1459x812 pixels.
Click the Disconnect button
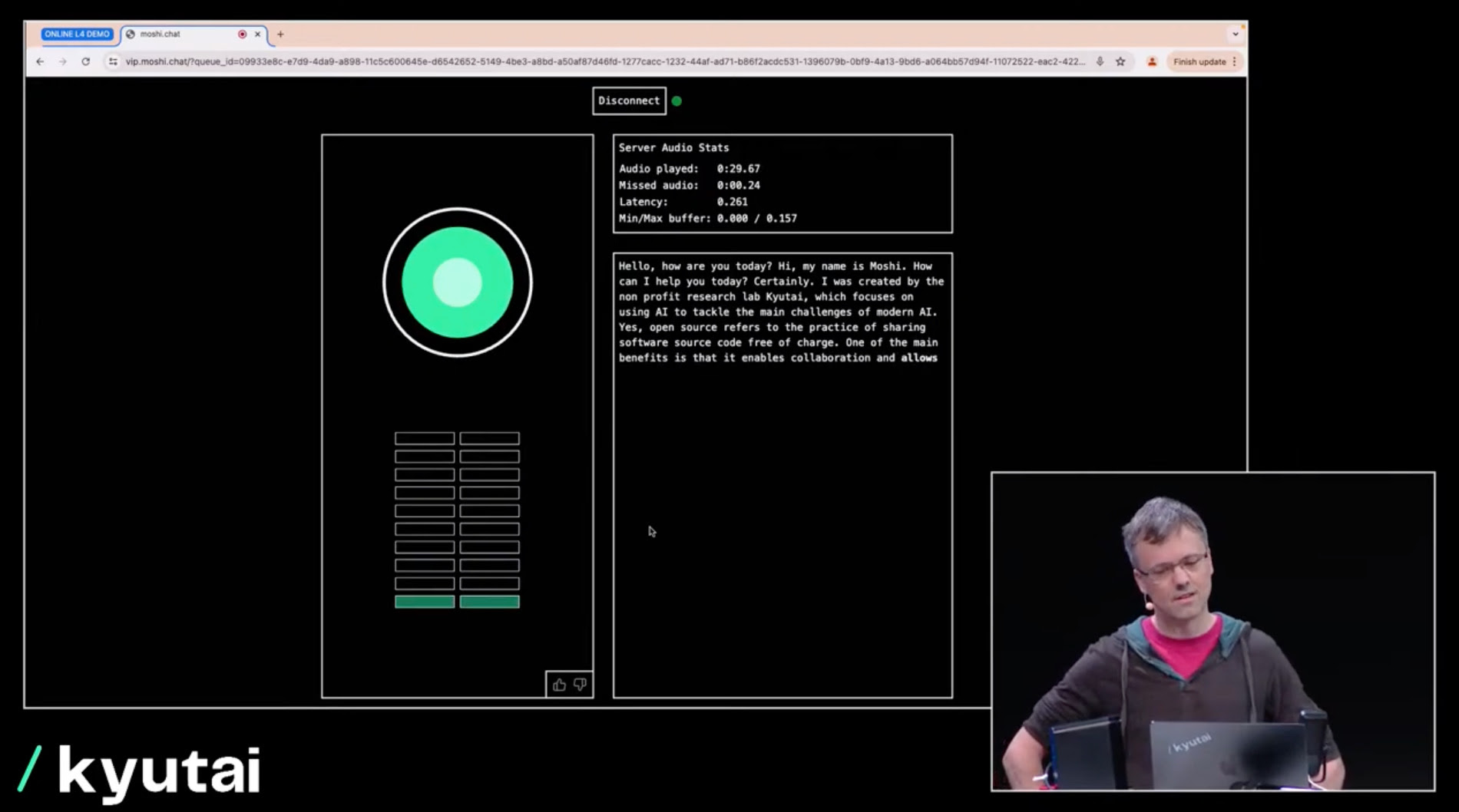pyautogui.click(x=629, y=101)
